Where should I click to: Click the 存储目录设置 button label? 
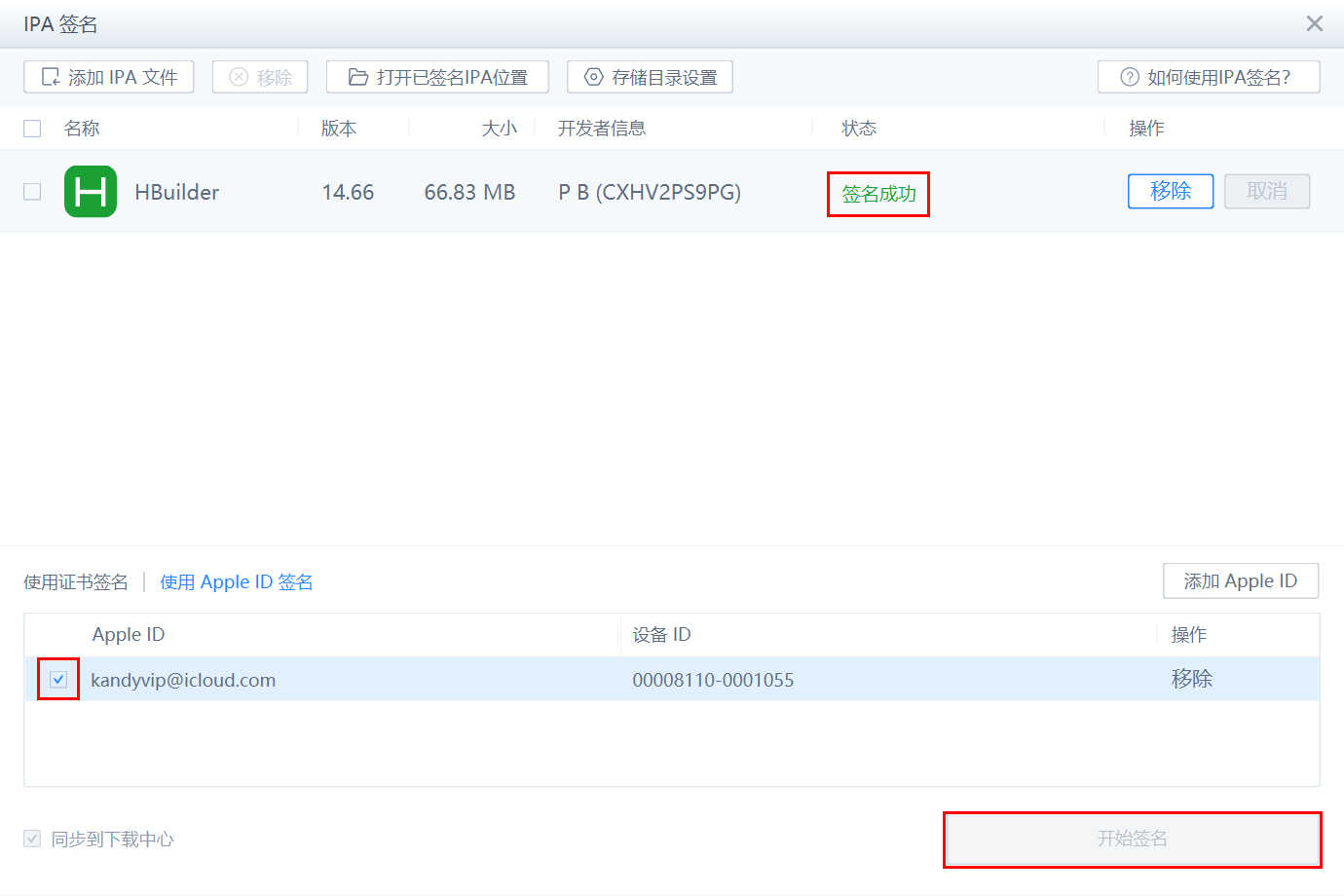(x=664, y=78)
